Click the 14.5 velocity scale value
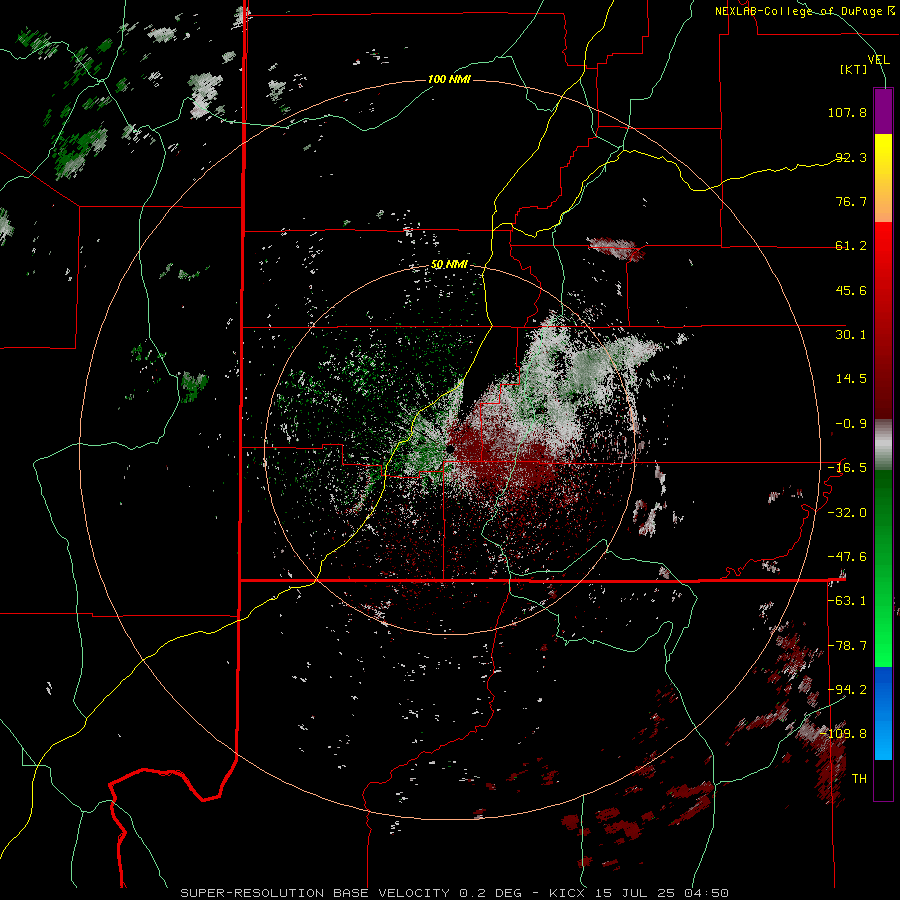The height and width of the screenshot is (900, 900). pos(851,379)
